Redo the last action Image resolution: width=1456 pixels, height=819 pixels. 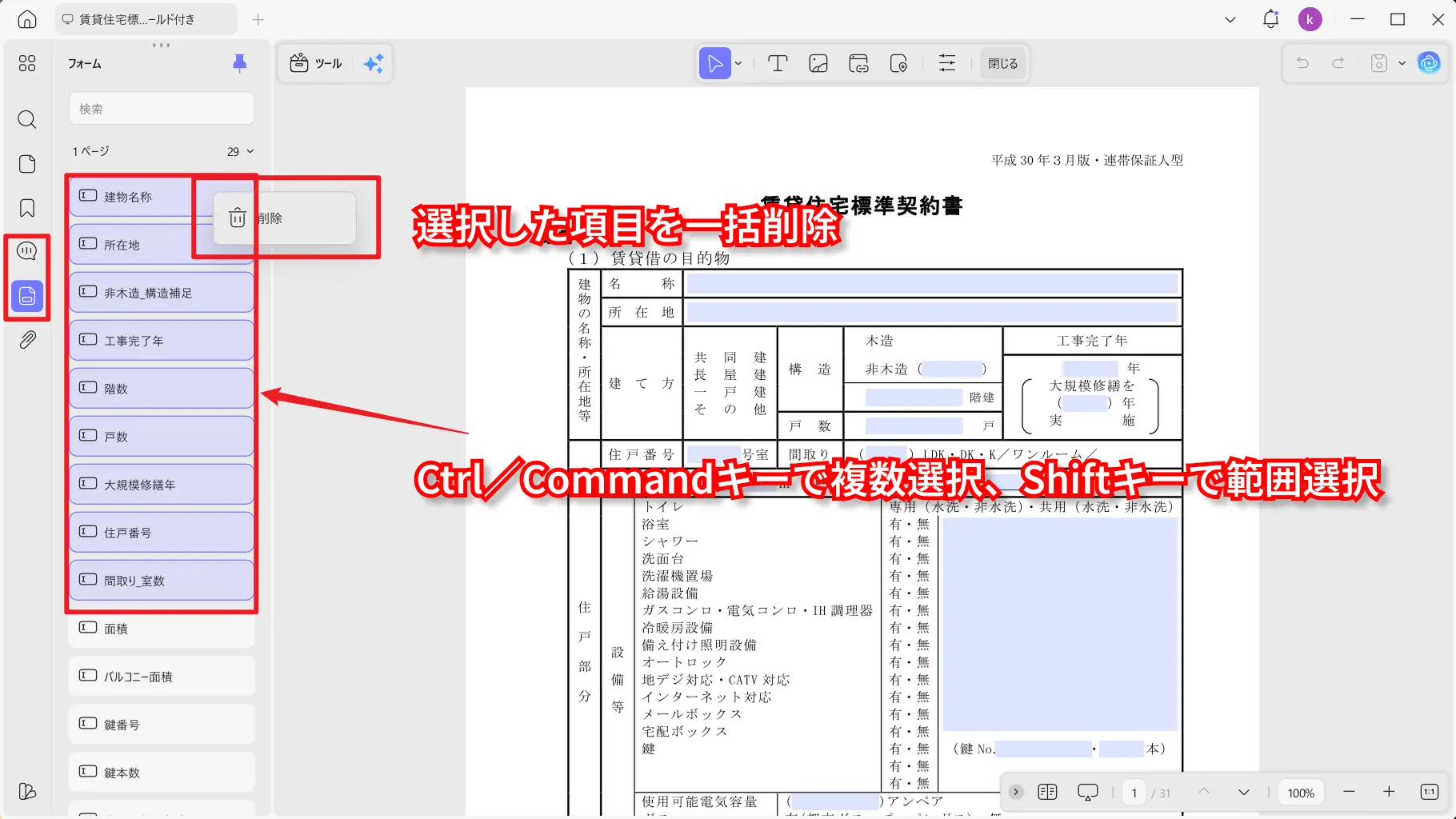[x=1338, y=63]
